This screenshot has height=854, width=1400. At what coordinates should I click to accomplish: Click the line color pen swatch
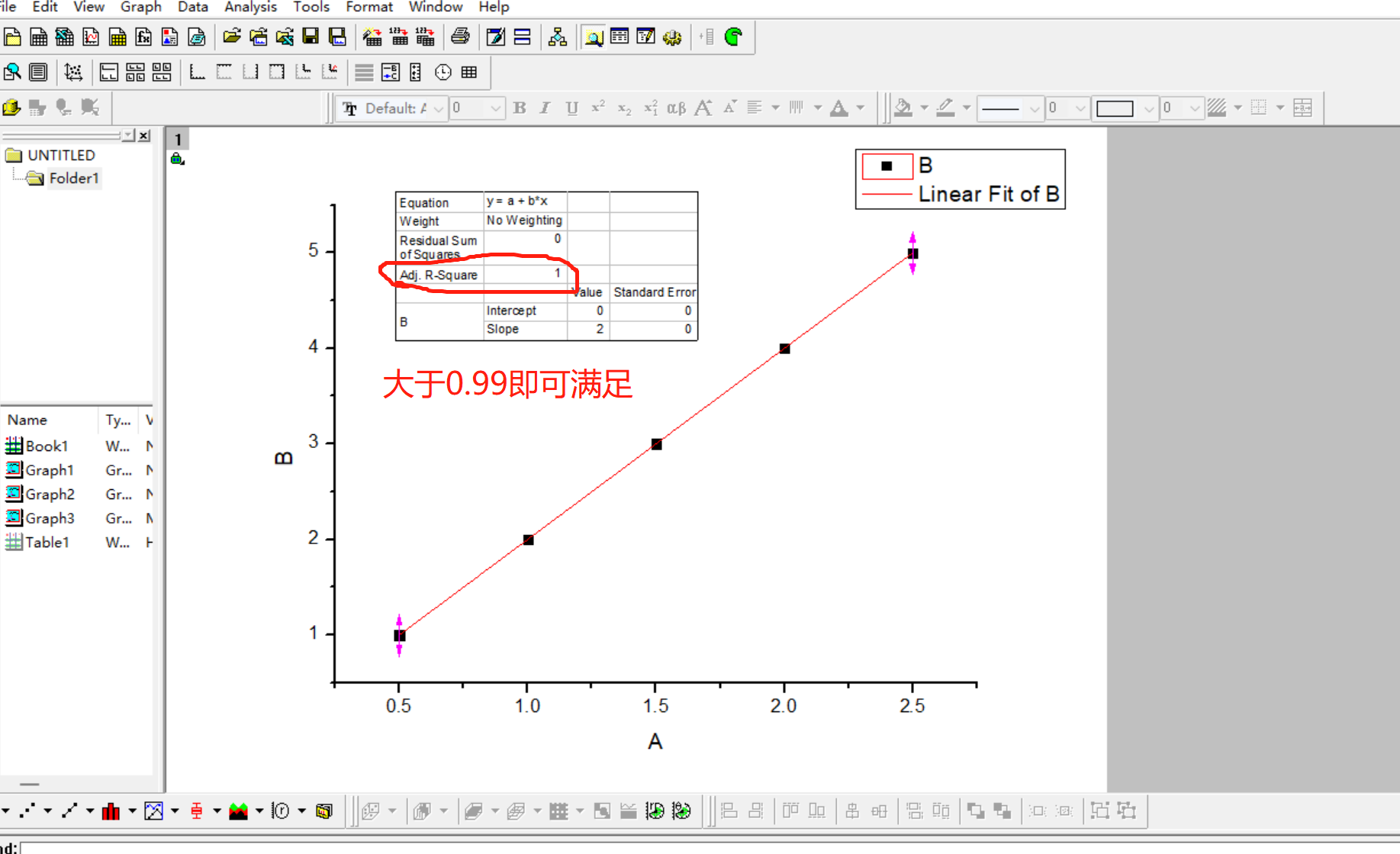click(x=946, y=108)
